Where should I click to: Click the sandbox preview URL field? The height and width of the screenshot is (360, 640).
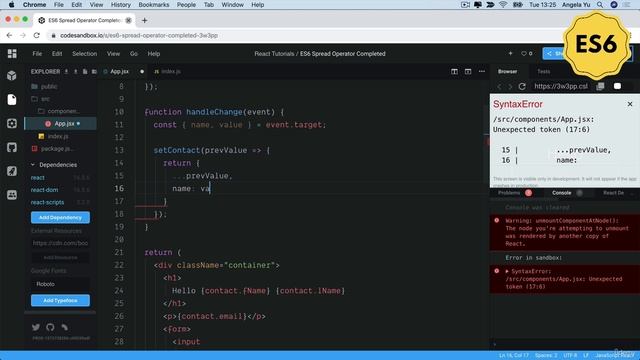(561, 87)
